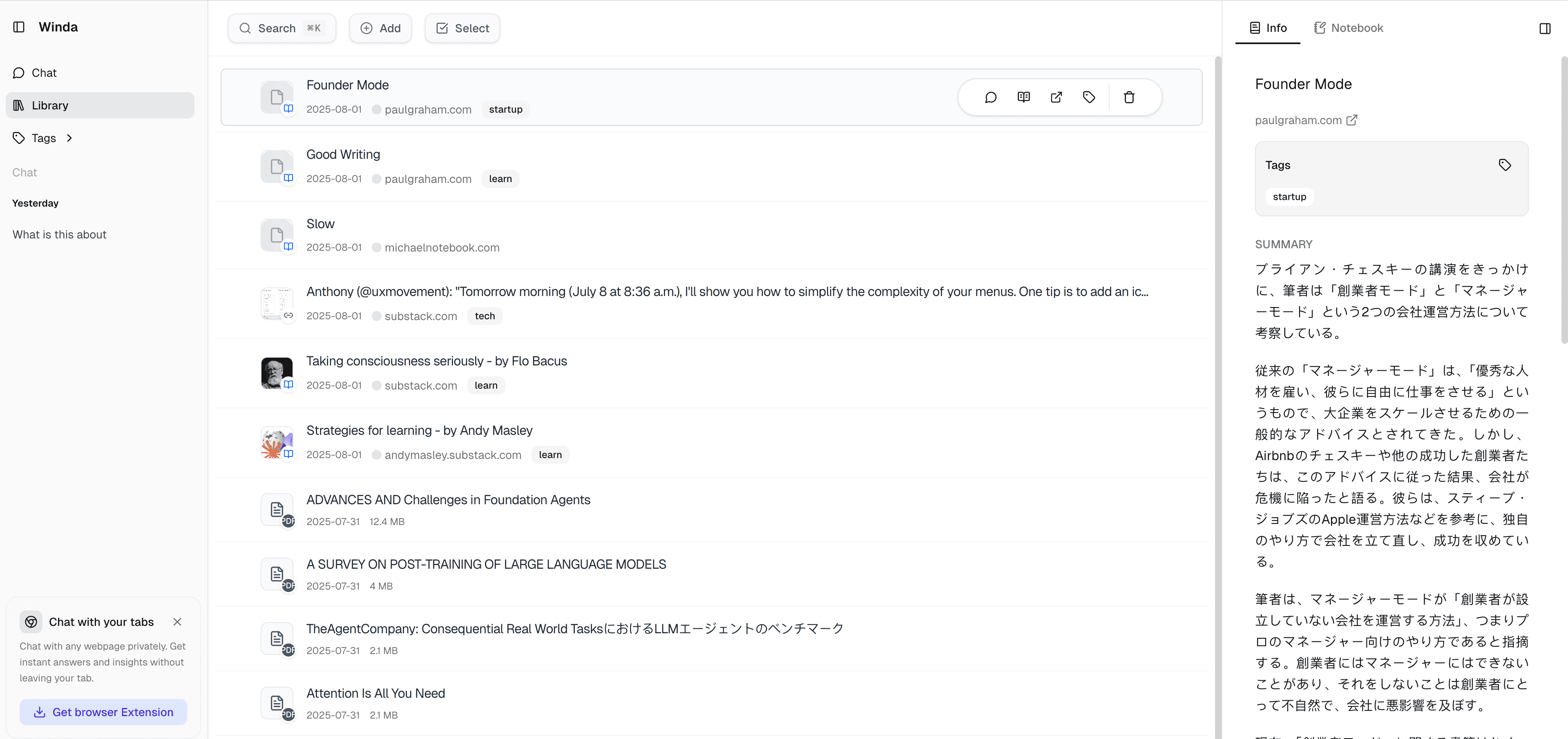Click the Add button to add content
Viewport: 1568px width, 739px height.
[380, 28]
